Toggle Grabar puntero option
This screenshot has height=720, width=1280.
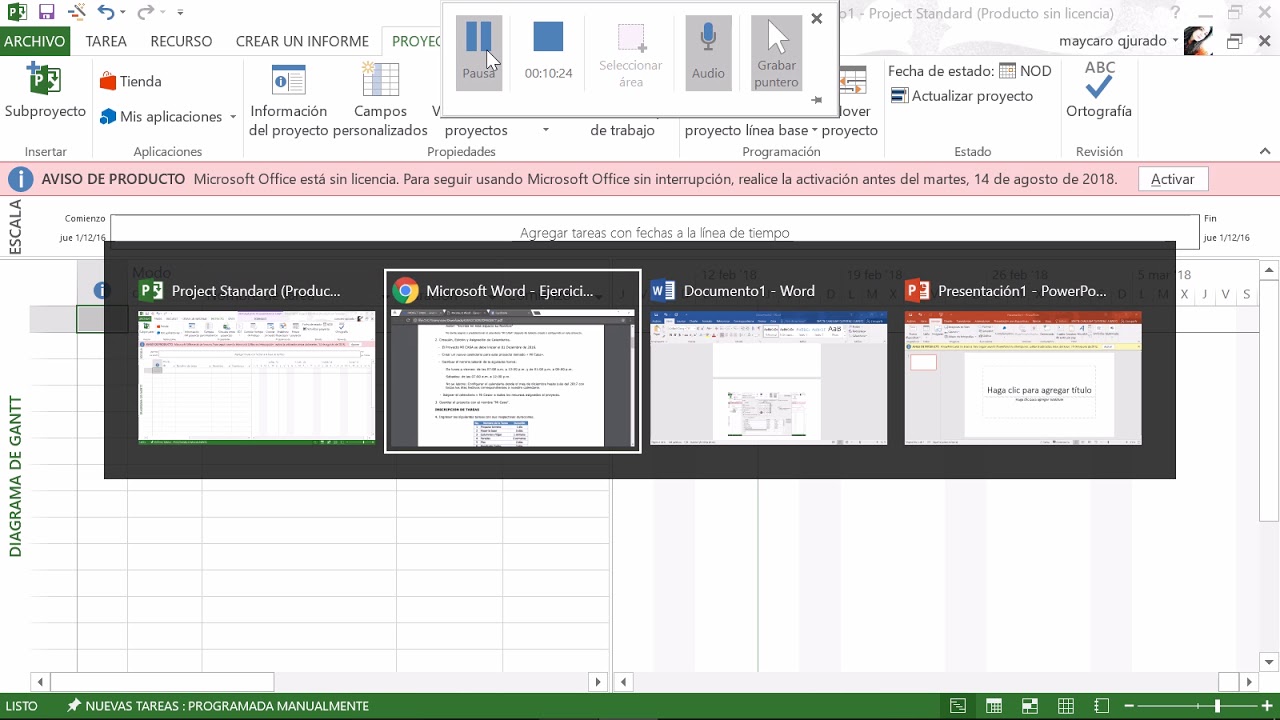(777, 53)
